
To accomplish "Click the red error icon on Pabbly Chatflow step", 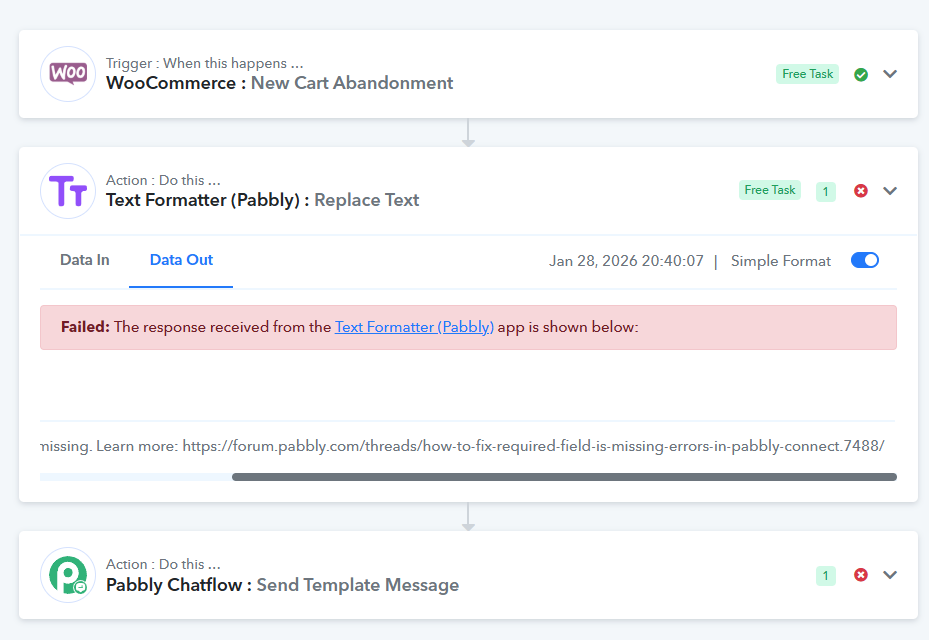I will [861, 575].
